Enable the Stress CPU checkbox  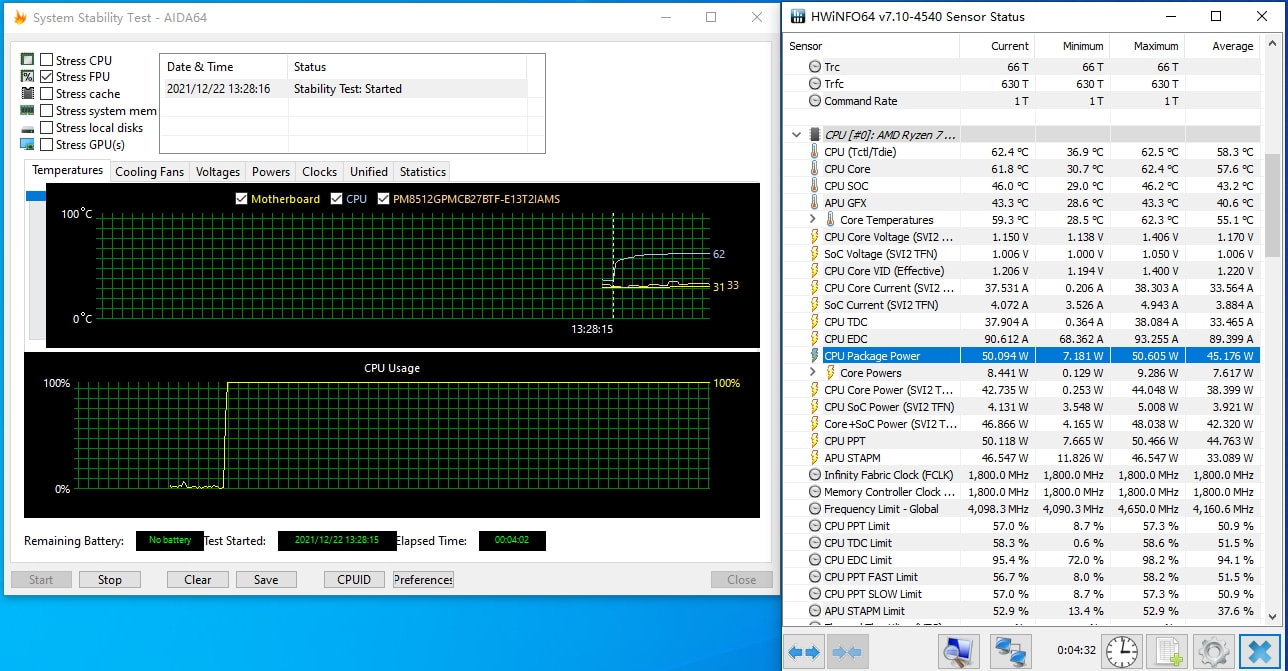(47, 60)
